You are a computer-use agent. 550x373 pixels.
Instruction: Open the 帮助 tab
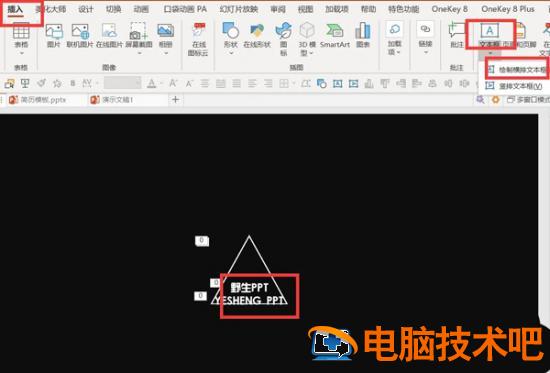pyautogui.click(x=368, y=9)
